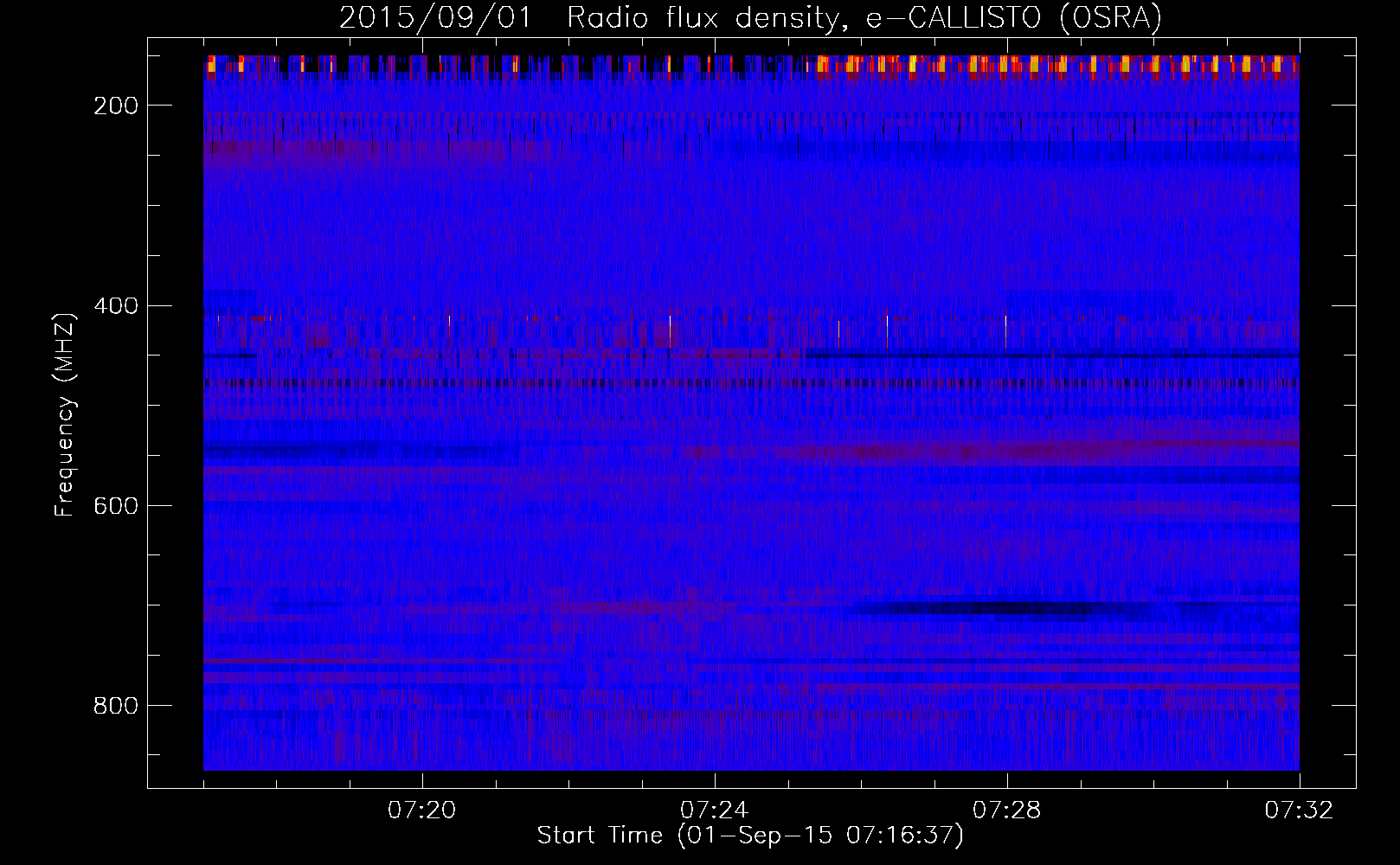1400x865 pixels.
Task: Click the 07:32 time tick label
Action: 1300,811
